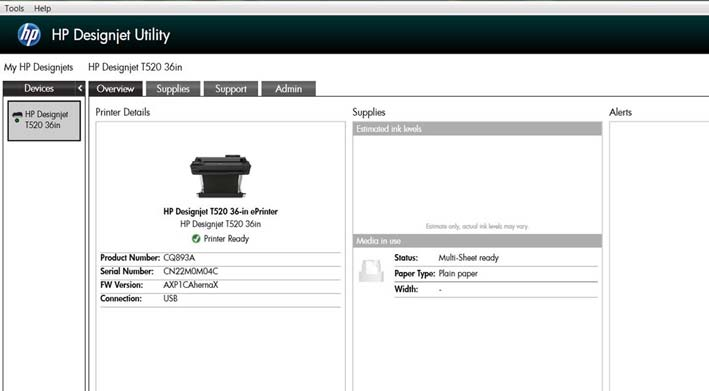Click the Estimate only ink disclaimer text
Viewport: 709px width, 391px height.
[477, 226]
